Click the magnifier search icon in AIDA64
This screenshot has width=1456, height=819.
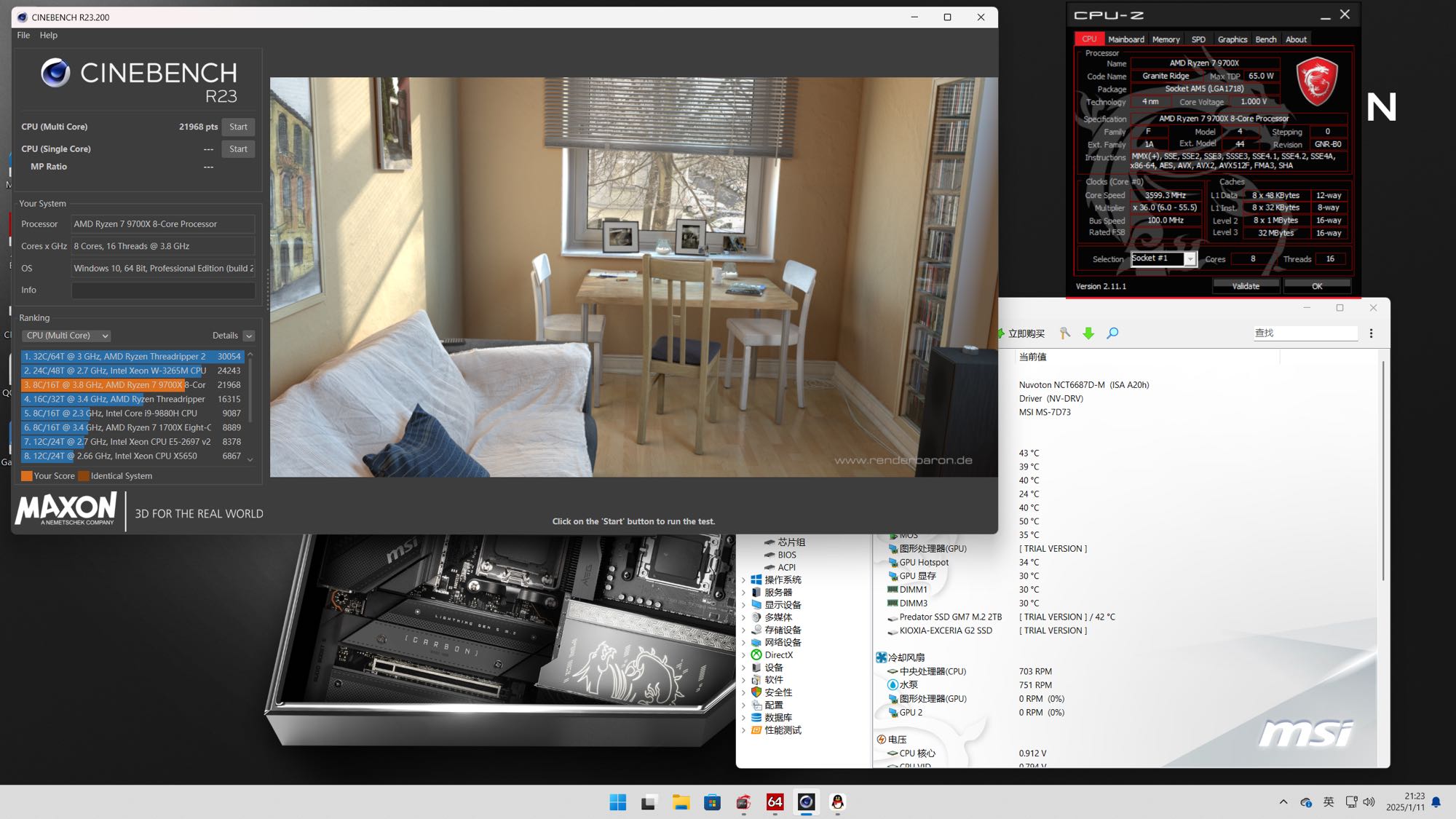coord(1112,333)
